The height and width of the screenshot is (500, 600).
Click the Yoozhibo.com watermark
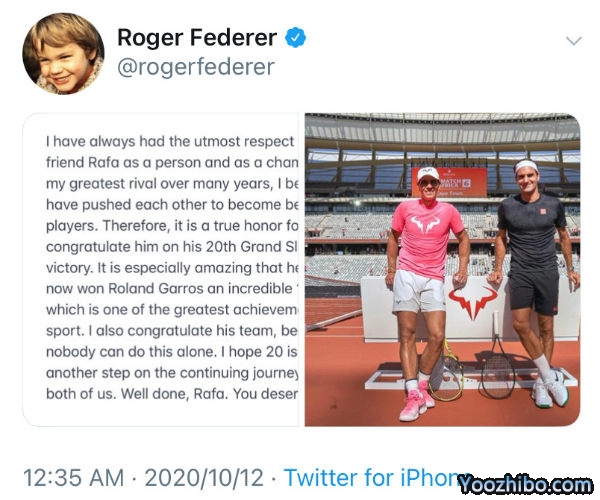[525, 484]
